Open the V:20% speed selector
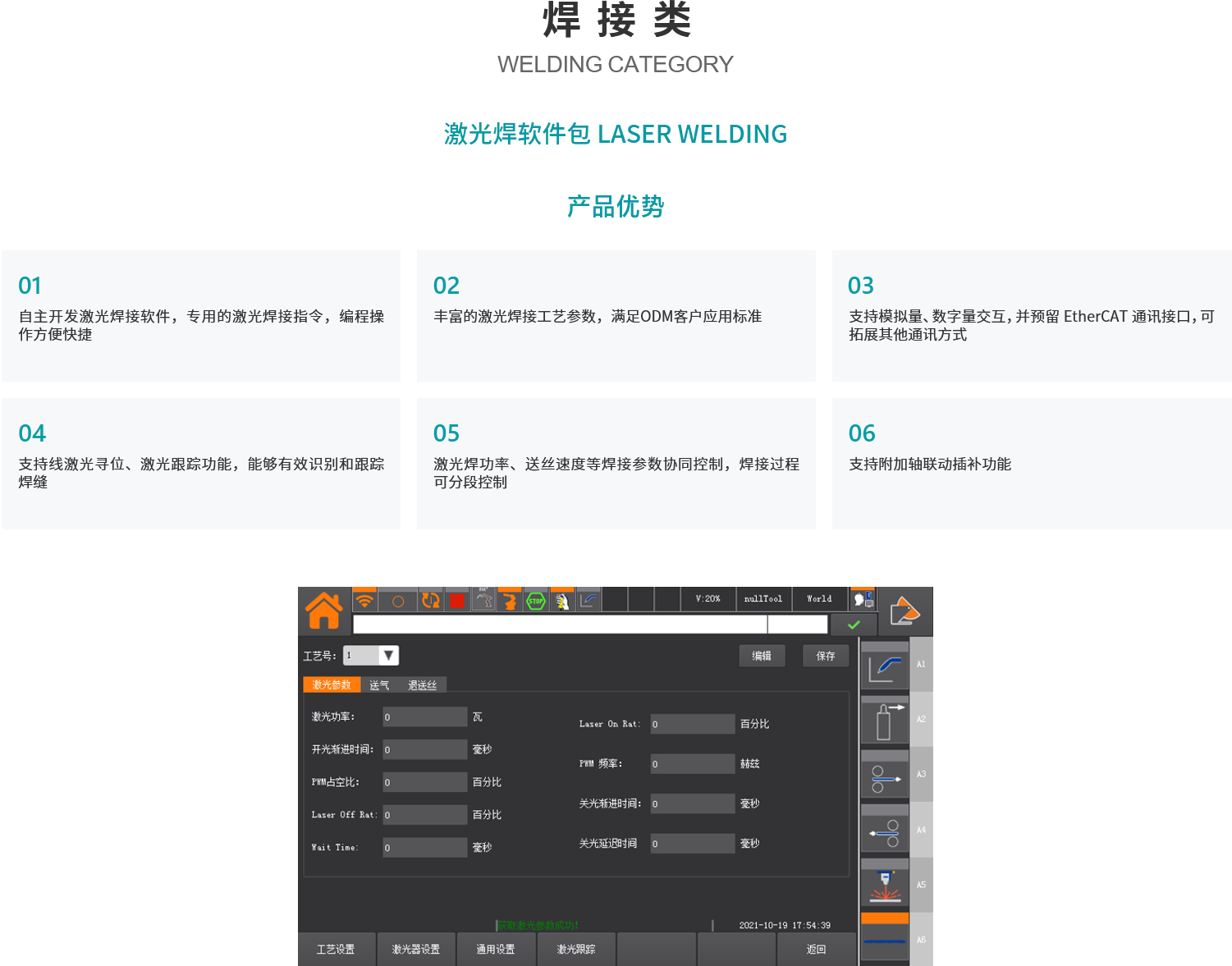This screenshot has width=1232, height=966. [708, 599]
